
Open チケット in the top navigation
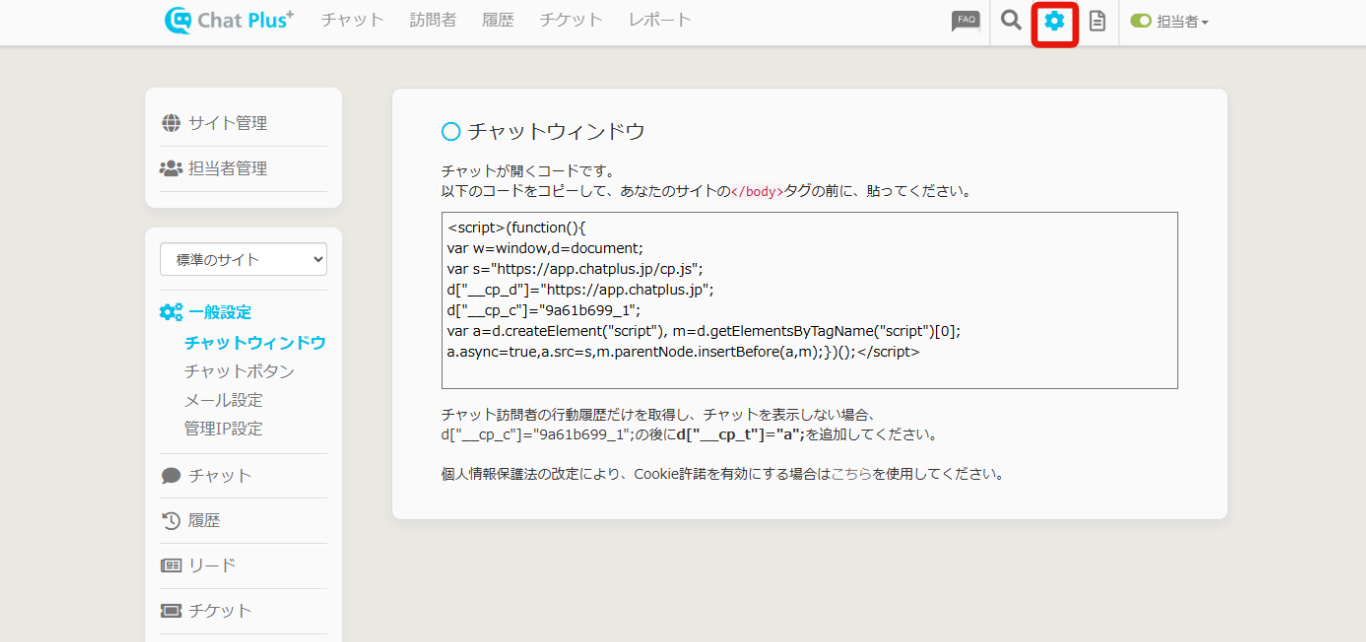tap(571, 20)
